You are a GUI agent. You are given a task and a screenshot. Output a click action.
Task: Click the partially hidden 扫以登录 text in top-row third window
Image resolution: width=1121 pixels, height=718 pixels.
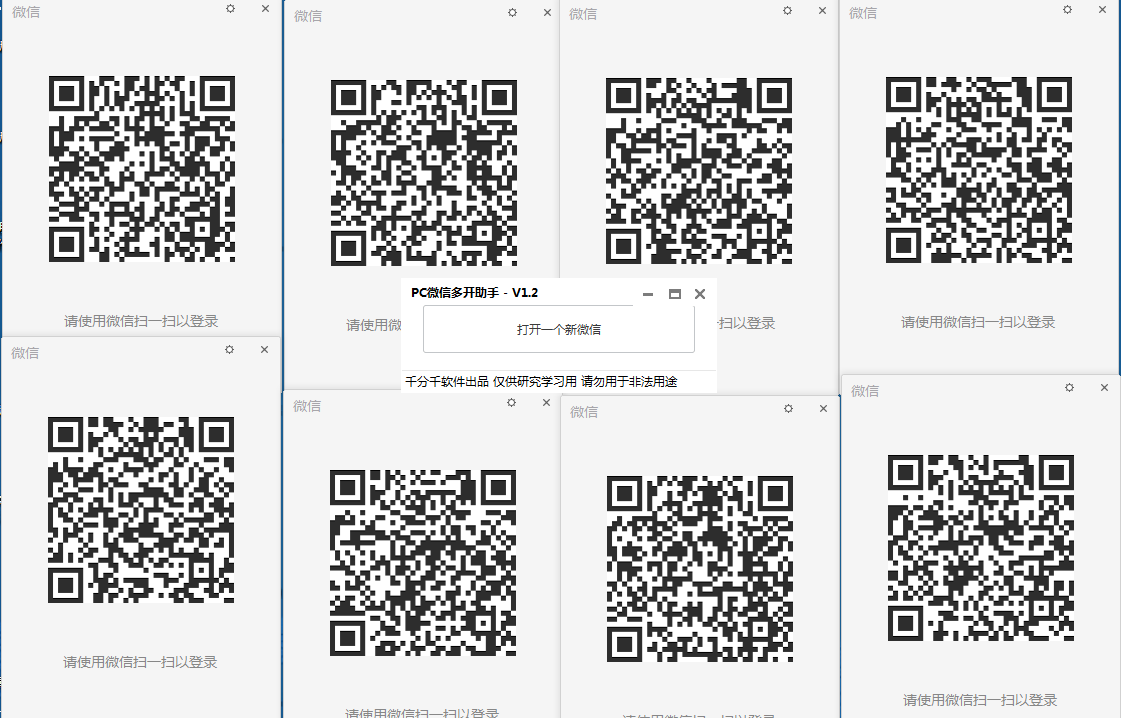(x=746, y=323)
